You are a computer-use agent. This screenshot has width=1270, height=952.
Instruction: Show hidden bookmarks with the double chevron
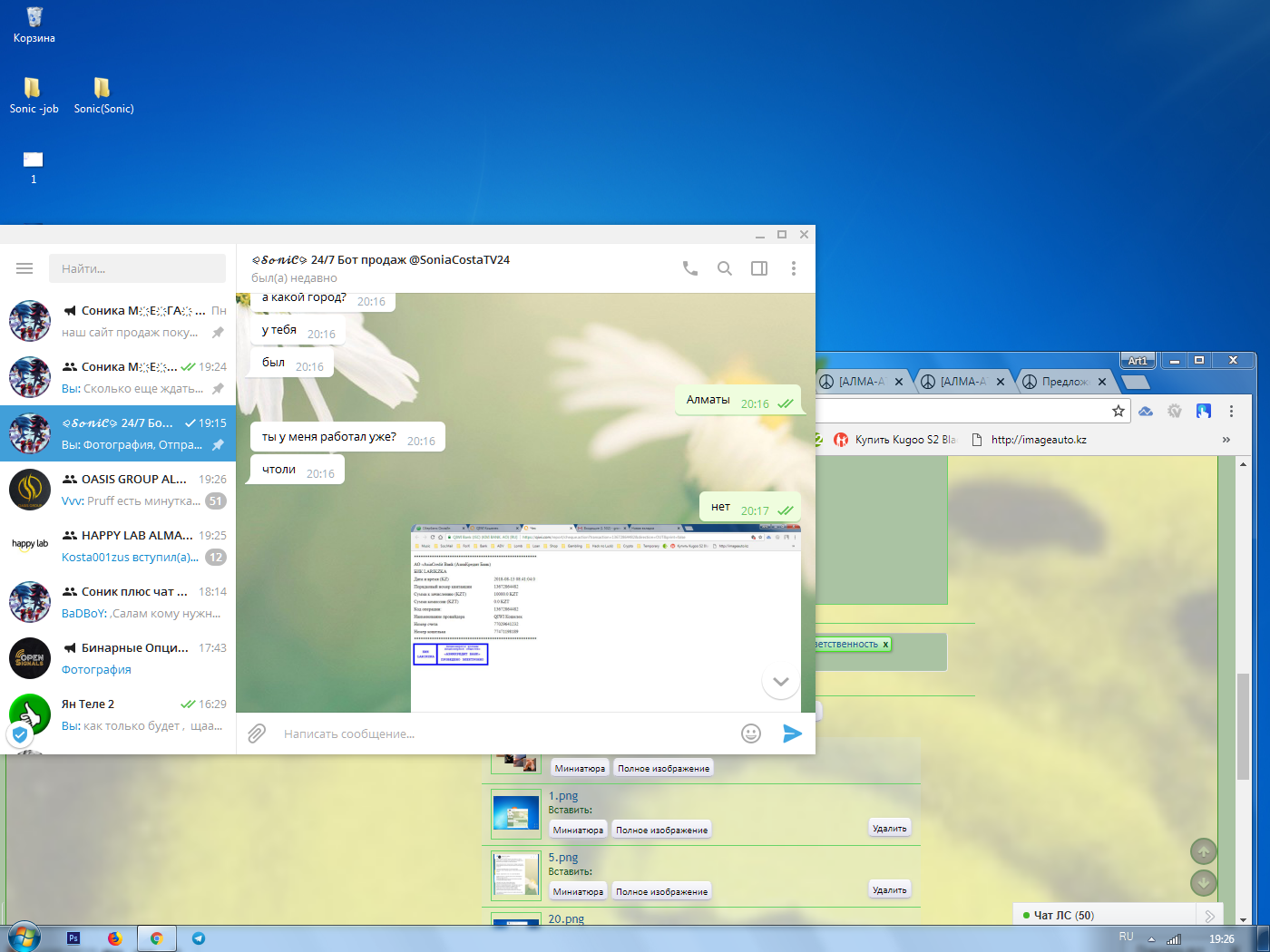[x=1226, y=440]
